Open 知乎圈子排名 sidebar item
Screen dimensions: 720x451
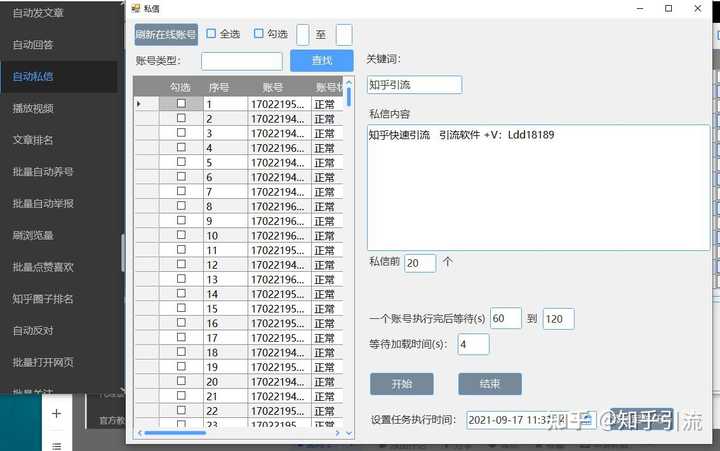43,299
